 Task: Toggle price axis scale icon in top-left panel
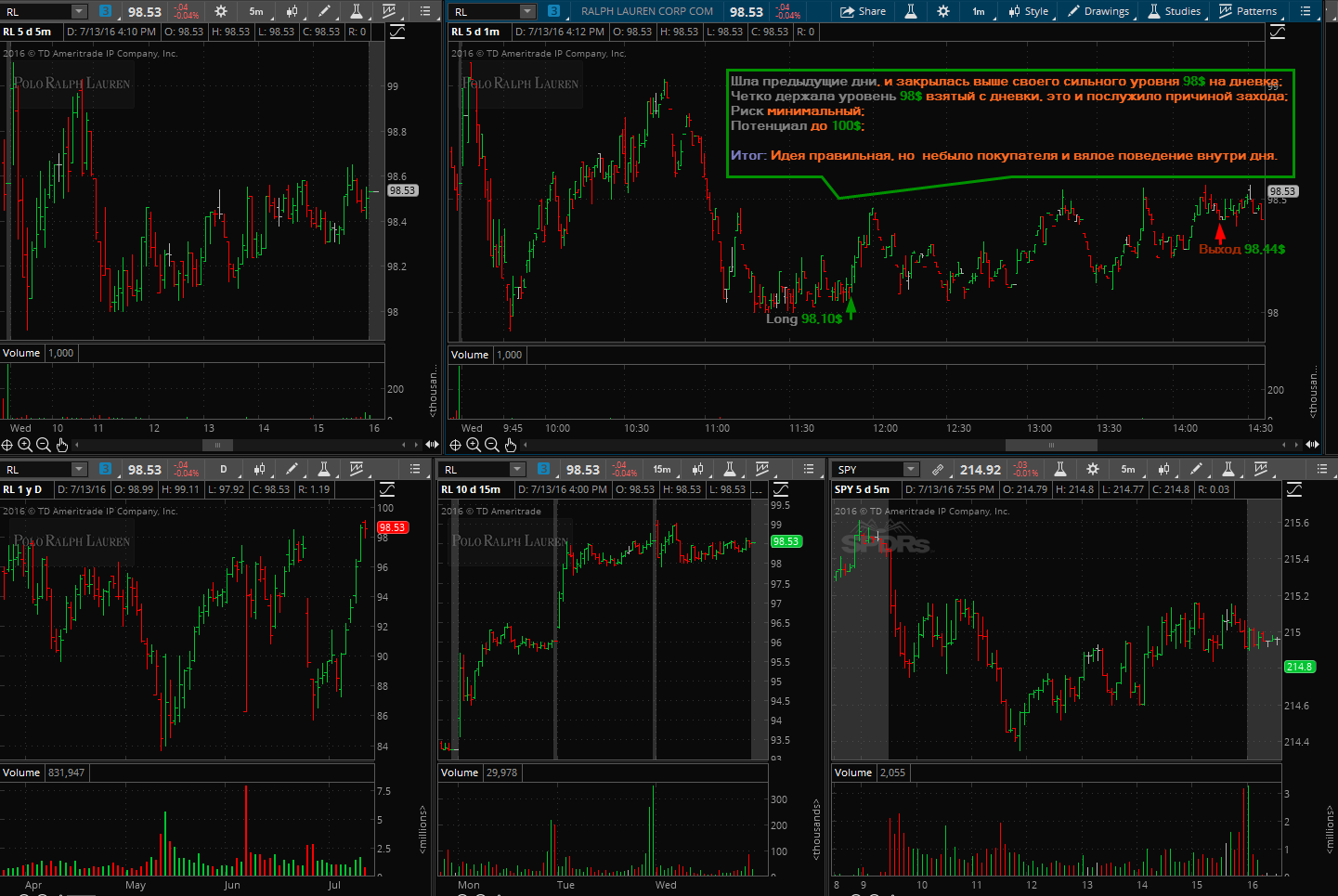click(x=397, y=32)
